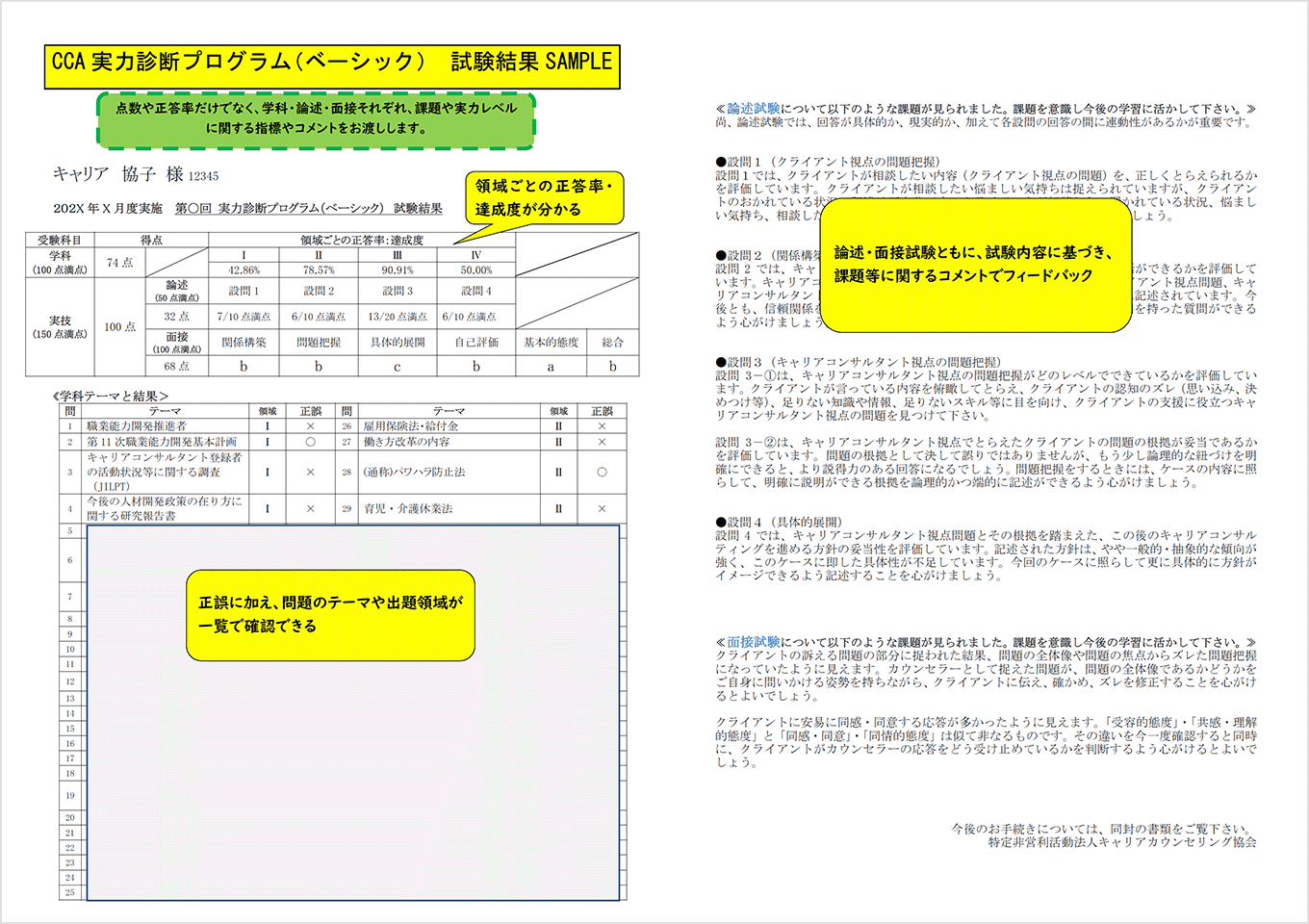Select the '68 点' interview score cell
The height and width of the screenshot is (924, 1309).
(177, 366)
